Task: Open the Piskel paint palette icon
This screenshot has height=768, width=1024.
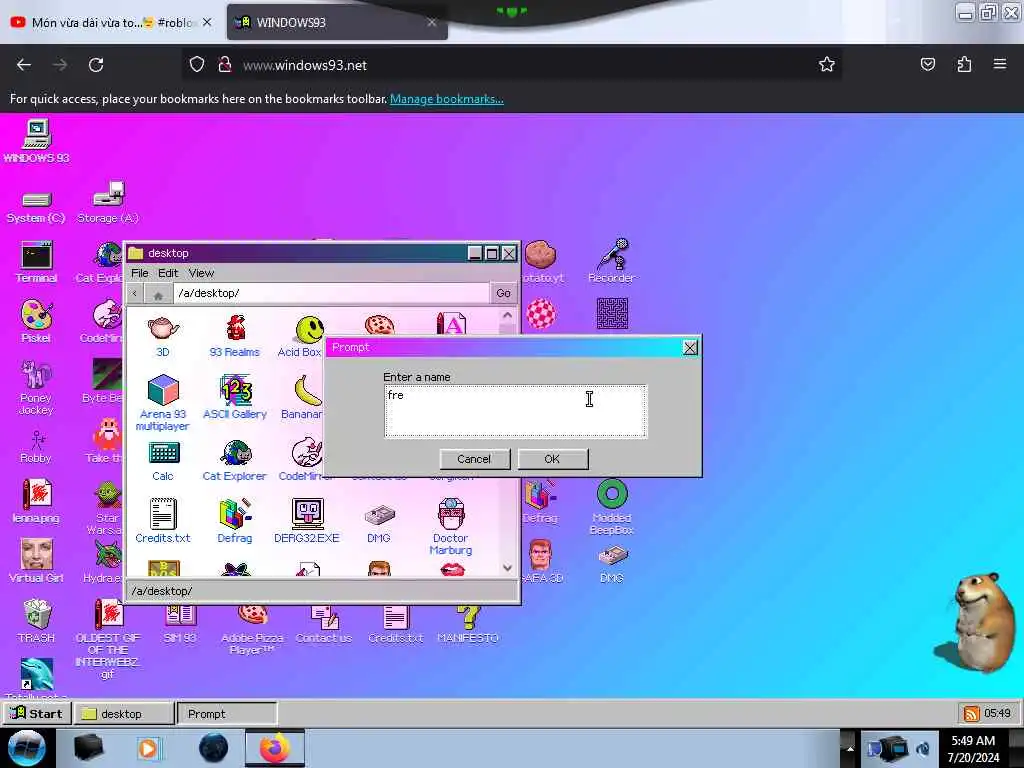Action: tap(36, 321)
